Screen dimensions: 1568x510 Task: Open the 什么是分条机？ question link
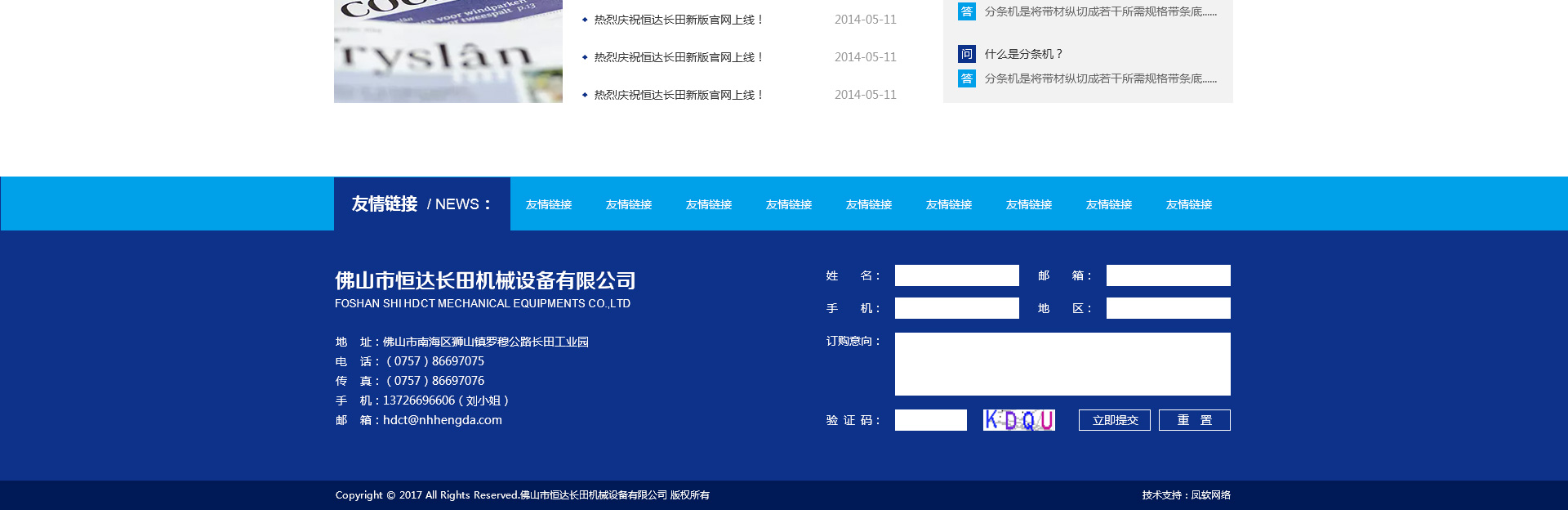1023,54
